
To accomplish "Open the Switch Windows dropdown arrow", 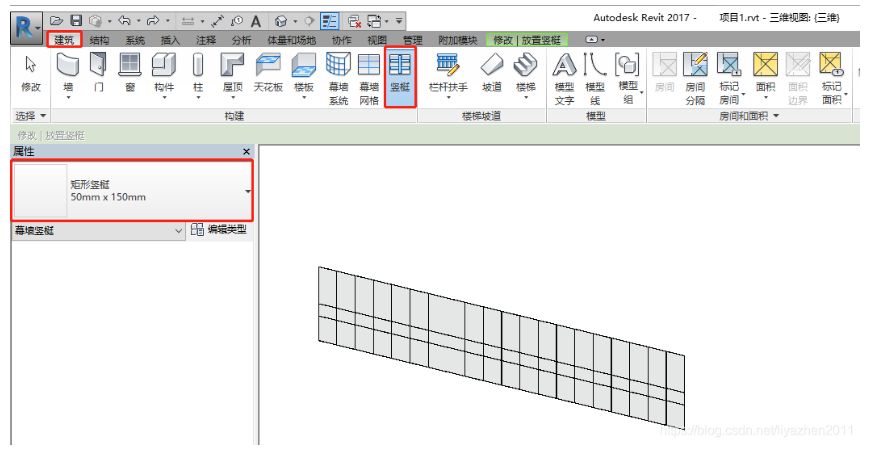I will click(x=387, y=21).
